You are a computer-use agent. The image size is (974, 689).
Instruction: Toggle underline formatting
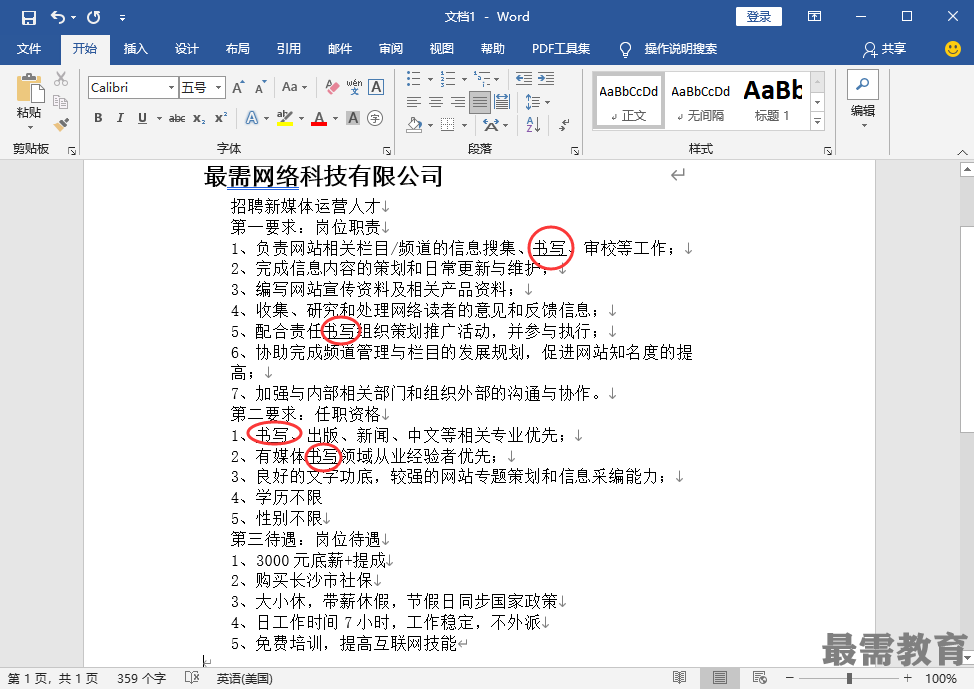pyautogui.click(x=142, y=118)
